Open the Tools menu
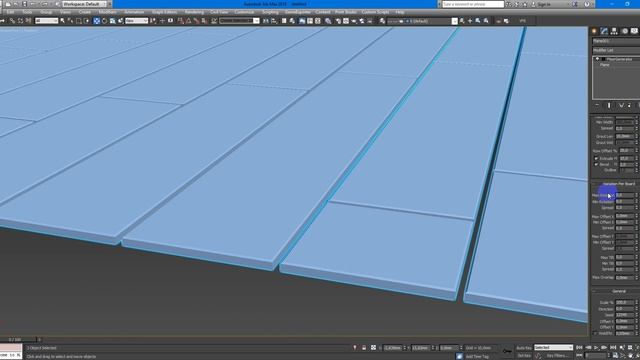 (x=27, y=12)
